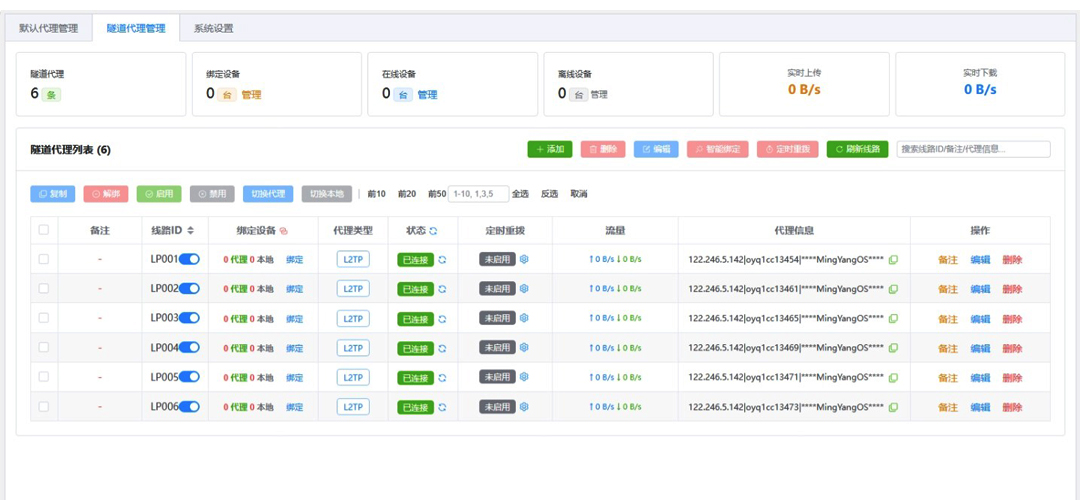Click 备注 action for row LP002
This screenshot has height=500, width=1080.
948,289
